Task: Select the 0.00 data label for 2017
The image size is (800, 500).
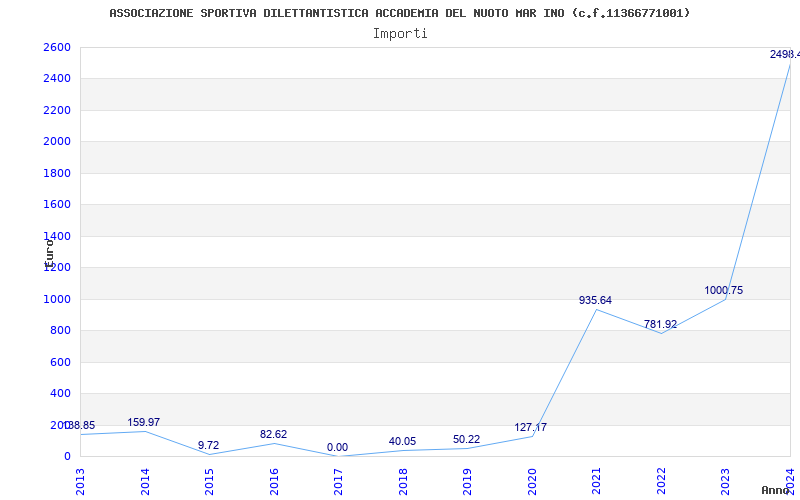Action: tap(337, 447)
